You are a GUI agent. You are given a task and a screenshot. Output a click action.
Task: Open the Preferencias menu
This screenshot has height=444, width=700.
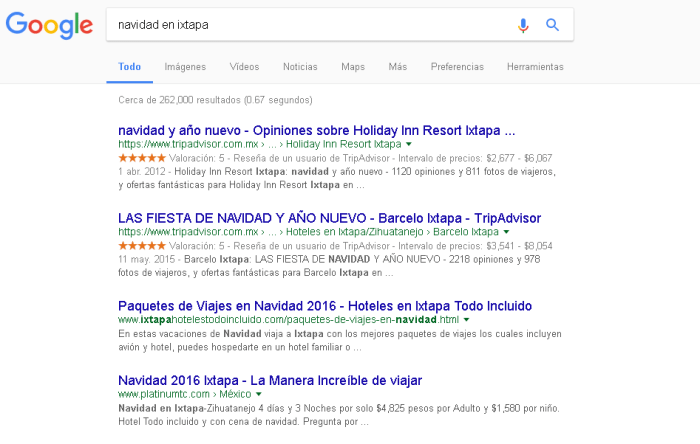[457, 67]
